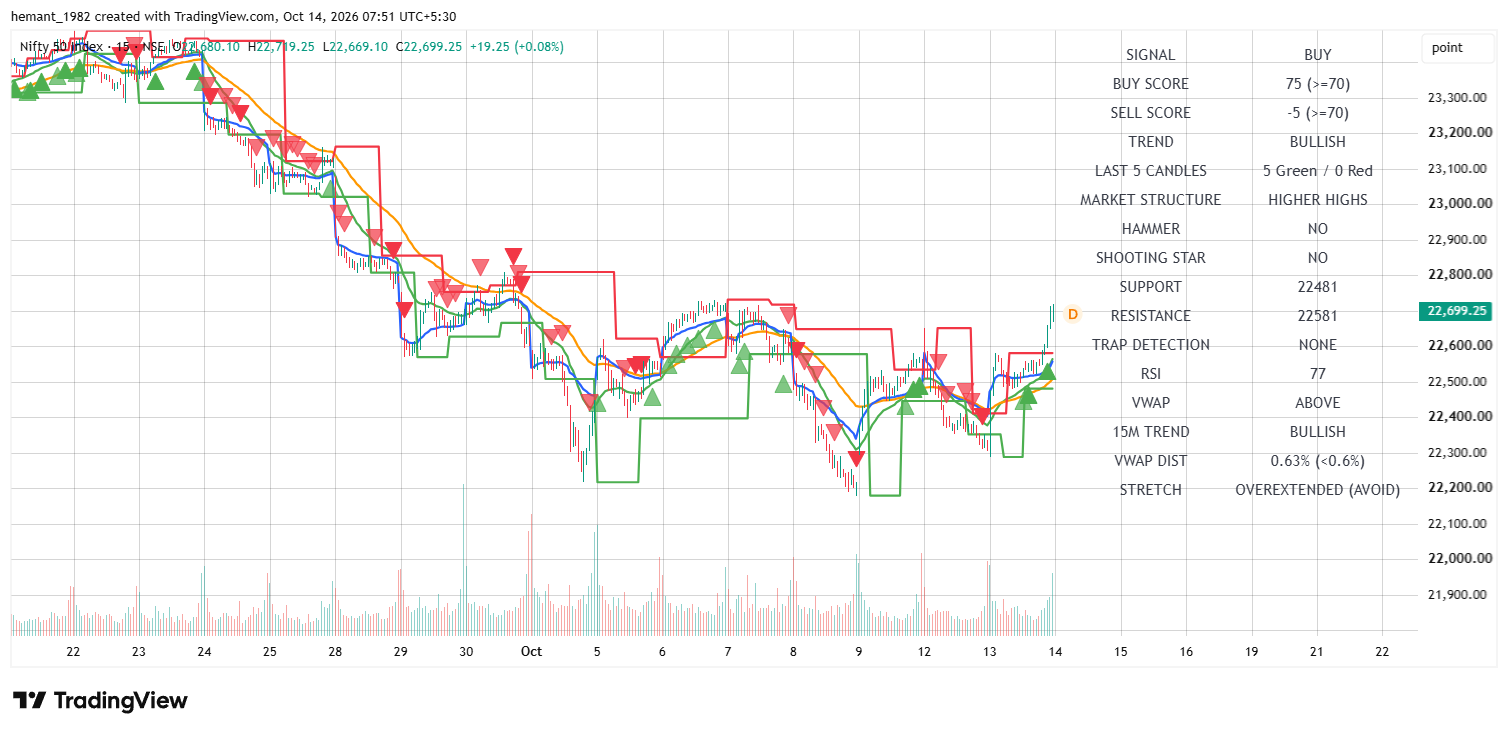1508x733 pixels.
Task: Click the VWAP DIST label
Action: click(x=1150, y=461)
